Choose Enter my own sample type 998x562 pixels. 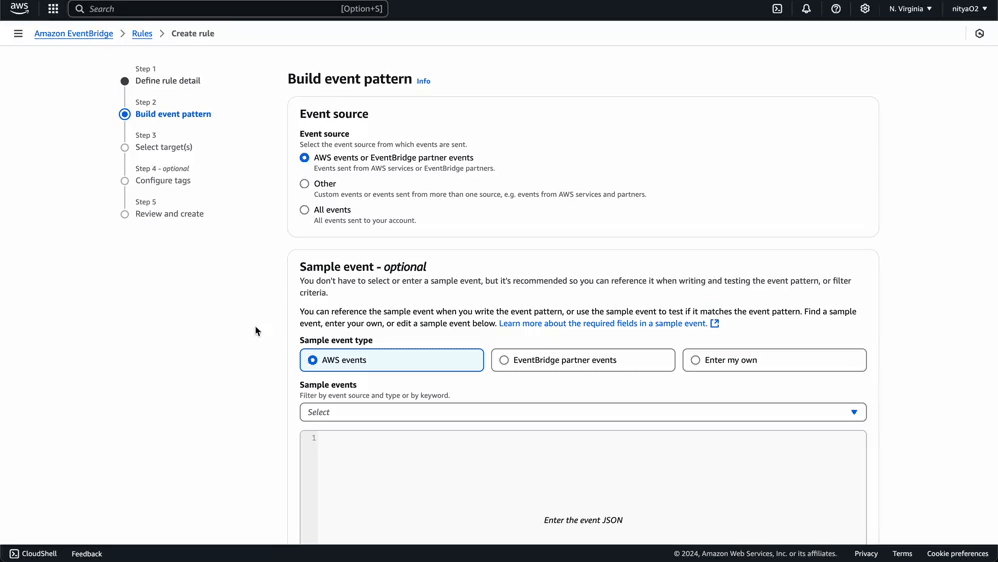click(775, 360)
